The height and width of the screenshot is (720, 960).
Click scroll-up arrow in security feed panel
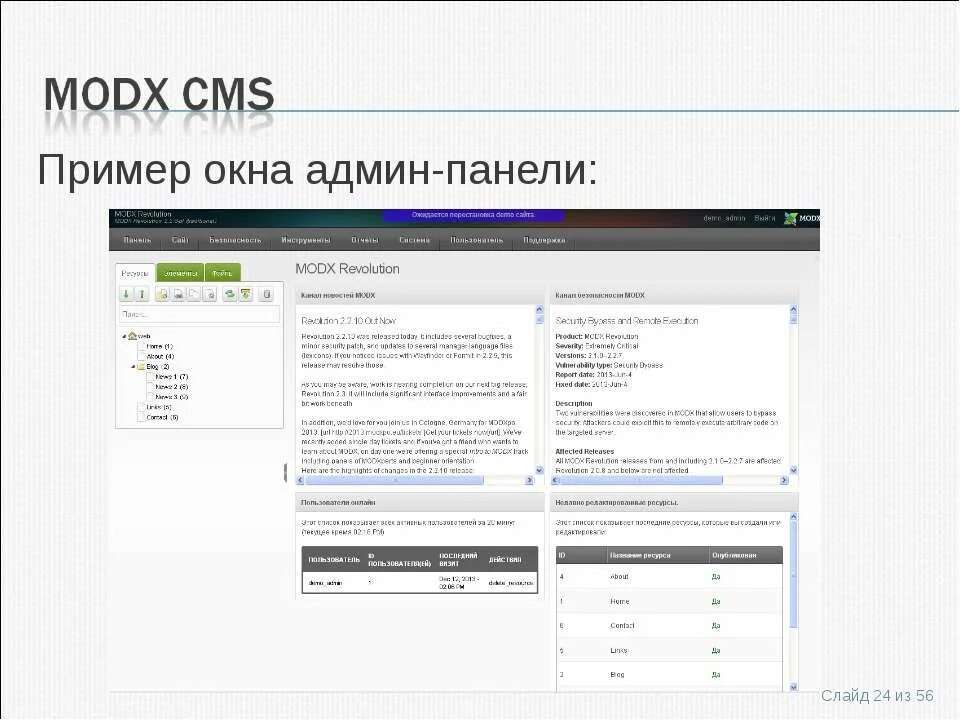793,309
